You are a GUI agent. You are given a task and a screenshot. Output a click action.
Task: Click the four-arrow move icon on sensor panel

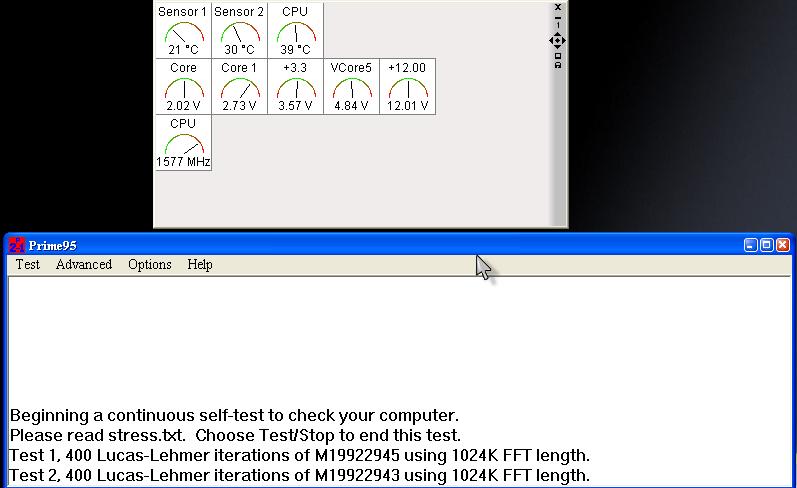558,41
